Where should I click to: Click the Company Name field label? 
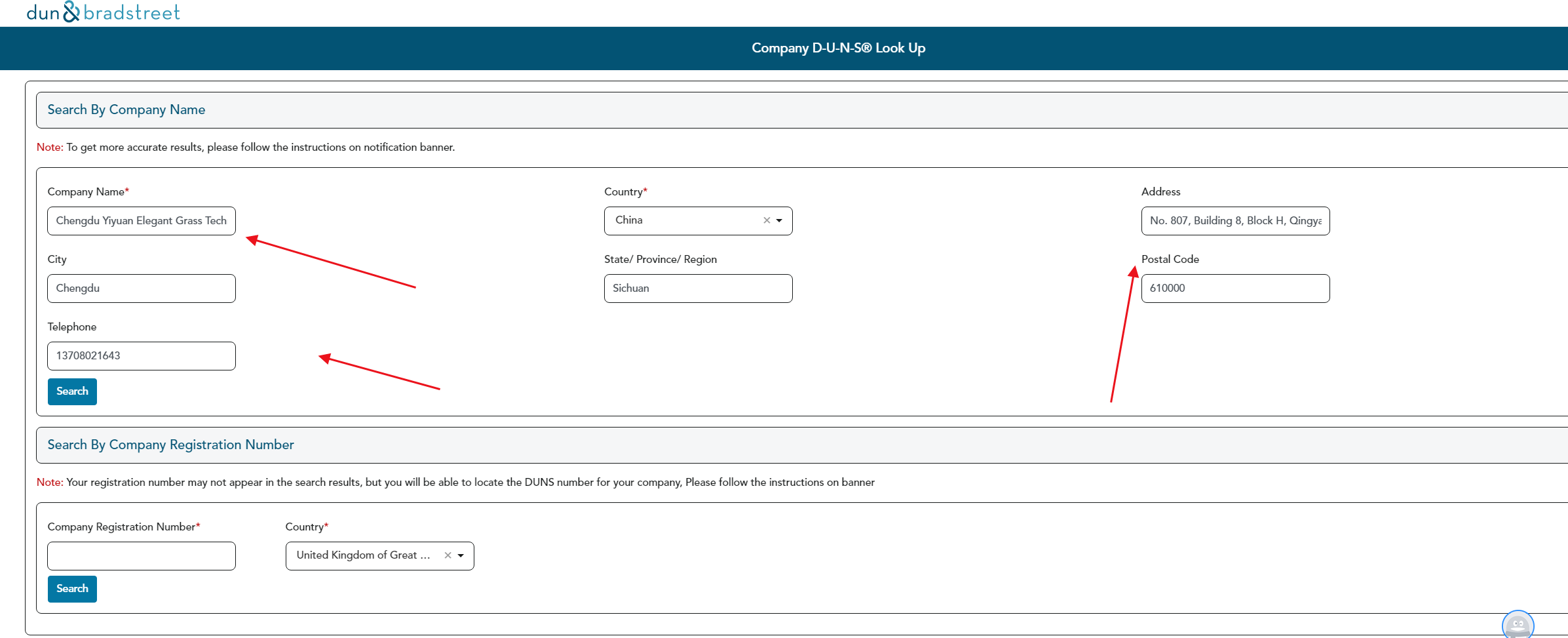click(x=88, y=191)
